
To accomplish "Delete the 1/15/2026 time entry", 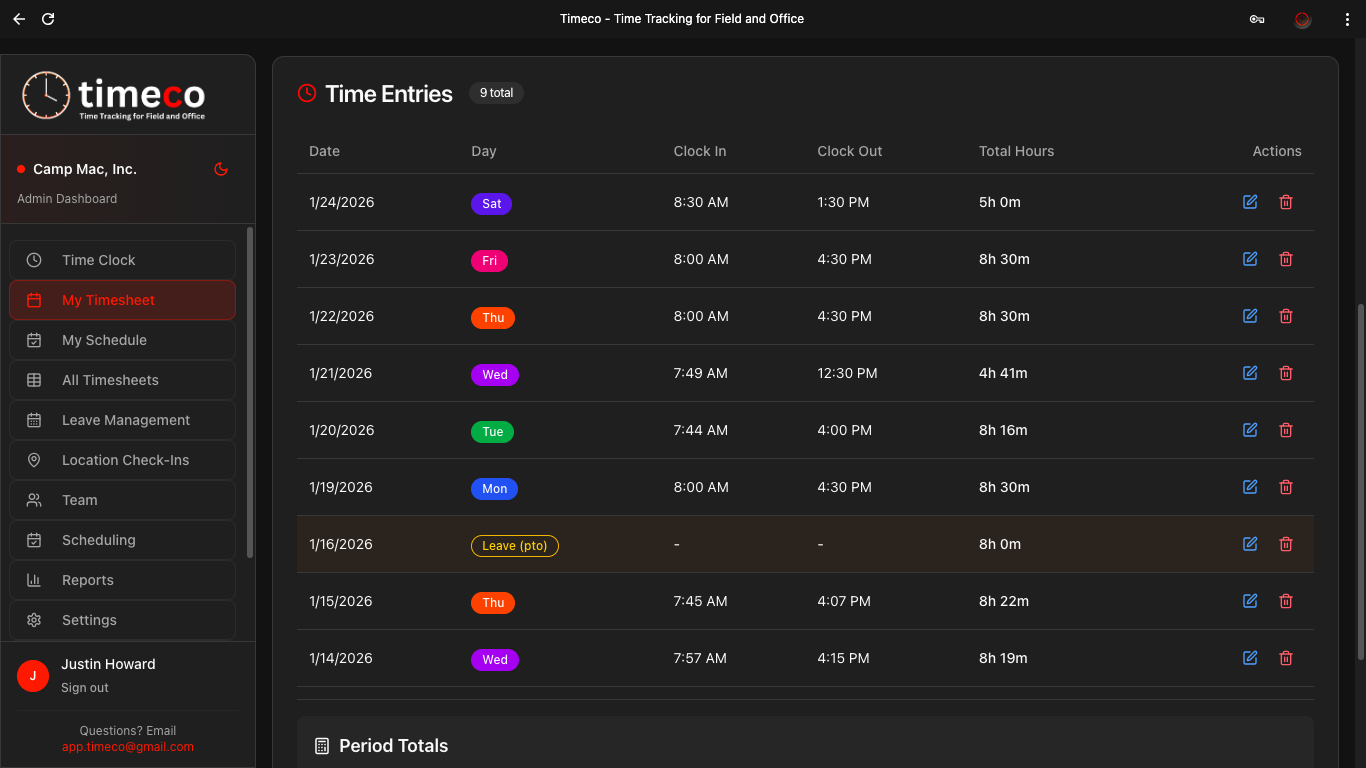I will point(1286,601).
